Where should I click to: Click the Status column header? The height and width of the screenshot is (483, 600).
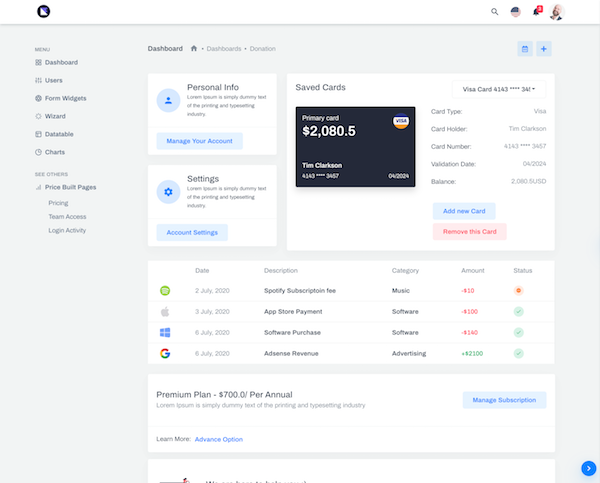click(523, 271)
